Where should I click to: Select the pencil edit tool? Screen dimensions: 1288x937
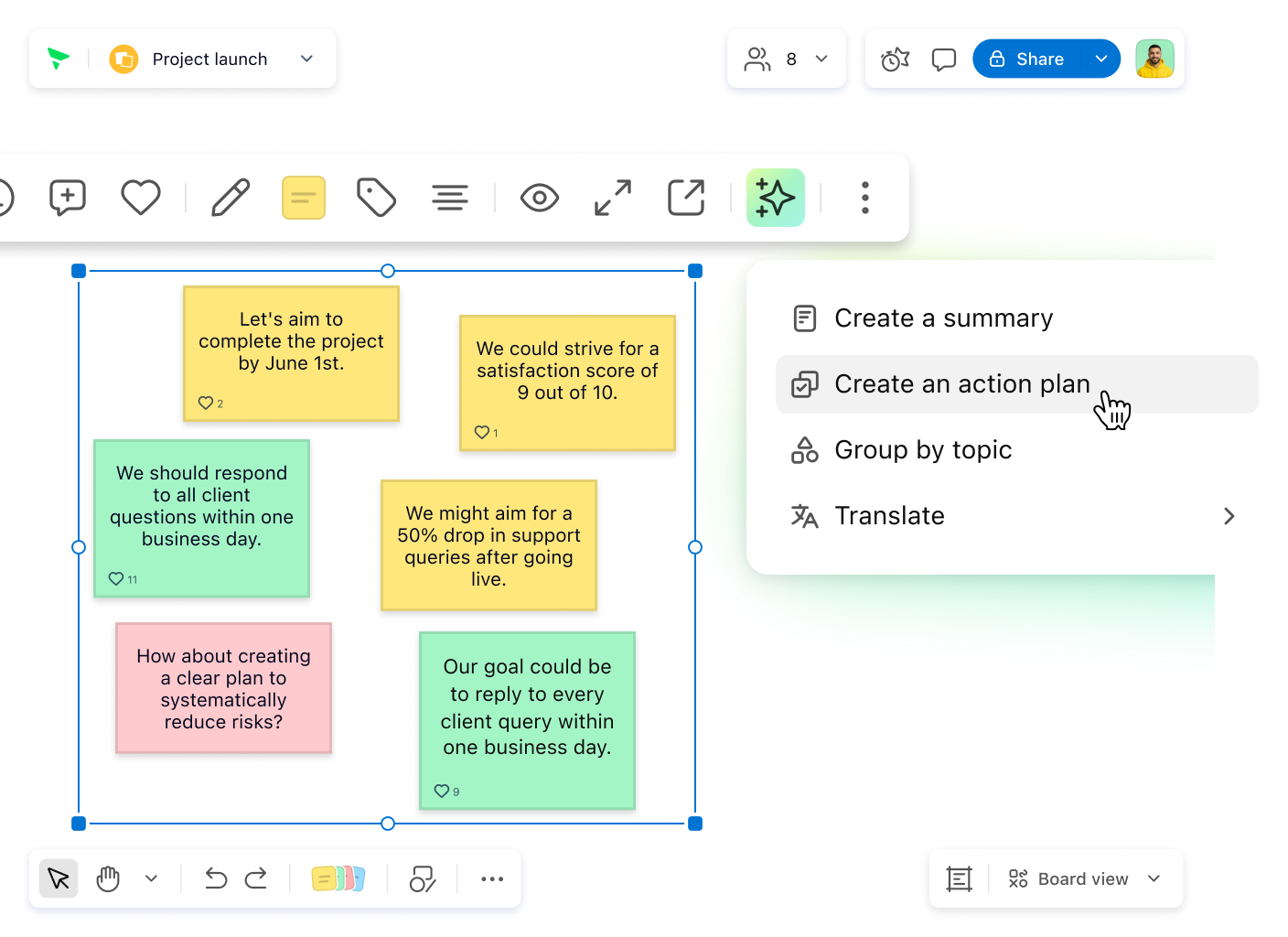tap(231, 198)
